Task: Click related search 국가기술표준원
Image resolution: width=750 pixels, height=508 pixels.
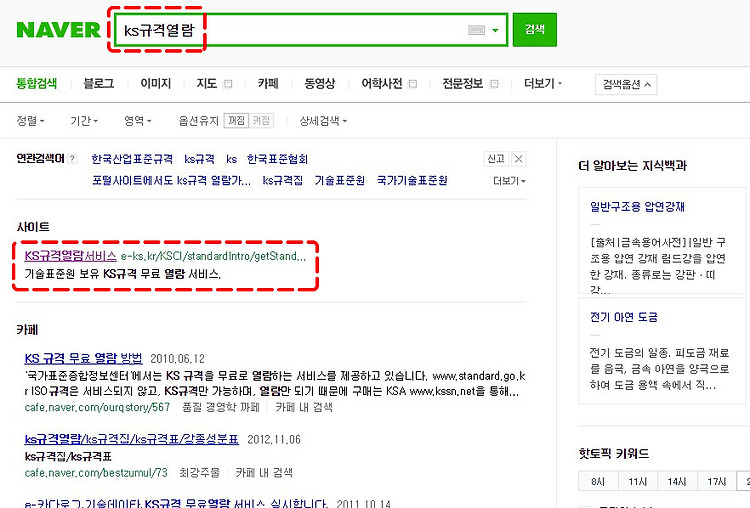Action: tap(412, 180)
